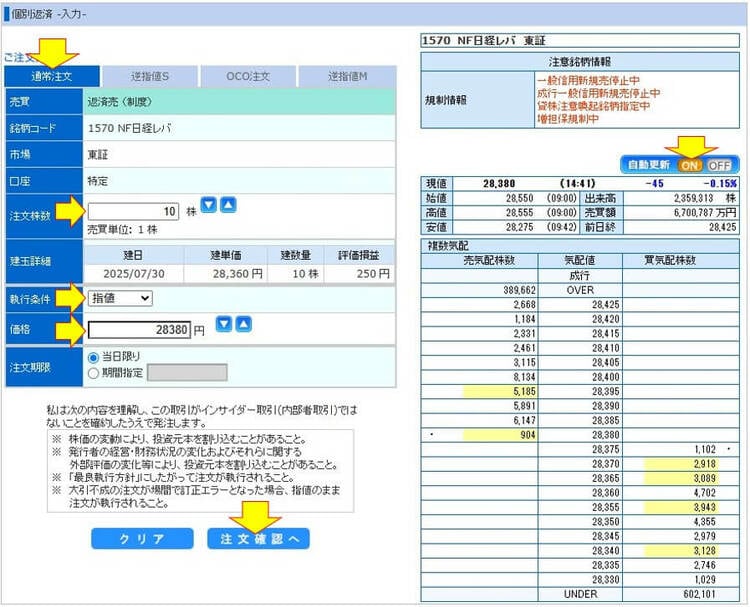Increase order quantity with up arrow
Viewport: 750px width, 607px height.
[228, 205]
